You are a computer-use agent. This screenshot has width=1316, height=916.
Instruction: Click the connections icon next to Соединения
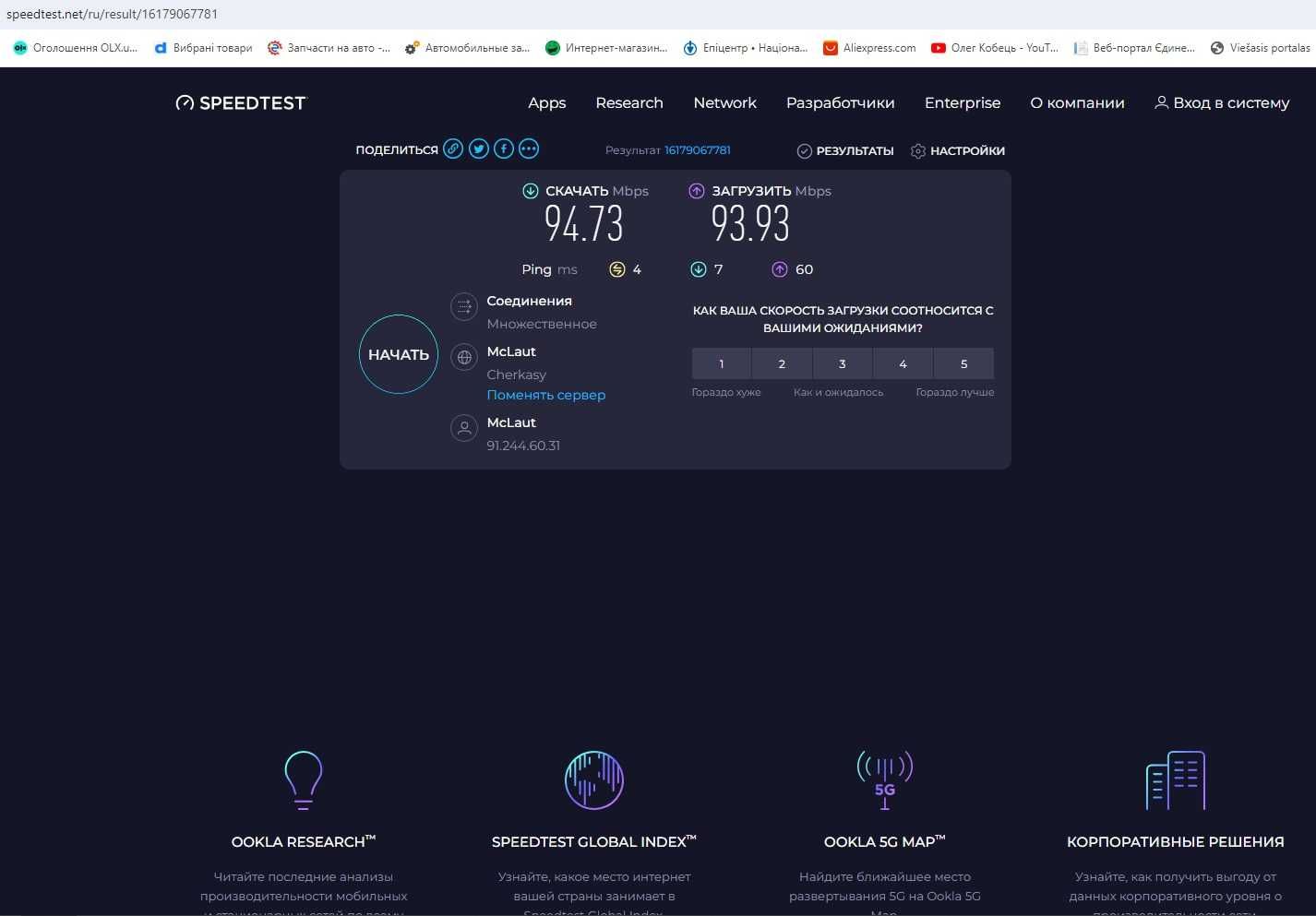pos(464,306)
